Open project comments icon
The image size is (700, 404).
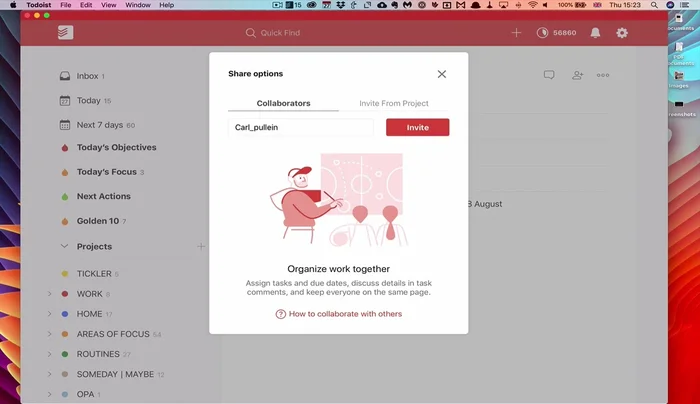(x=549, y=75)
